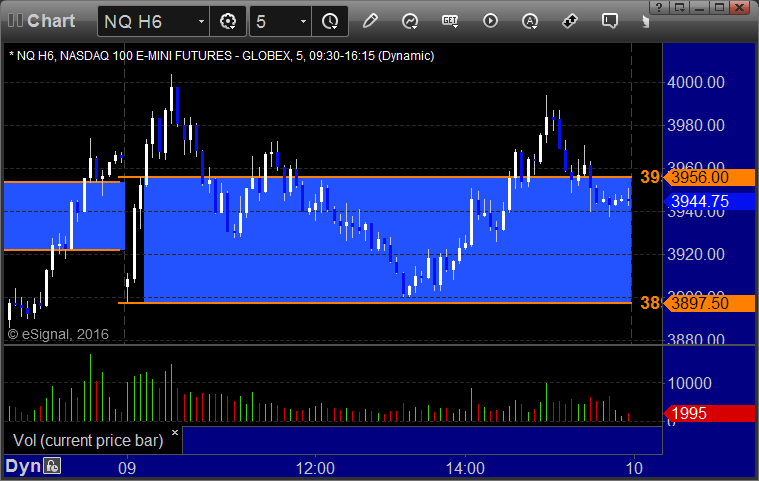This screenshot has width=759, height=481.
Task: Click the 12:00 time axis label
Action: pyautogui.click(x=315, y=468)
